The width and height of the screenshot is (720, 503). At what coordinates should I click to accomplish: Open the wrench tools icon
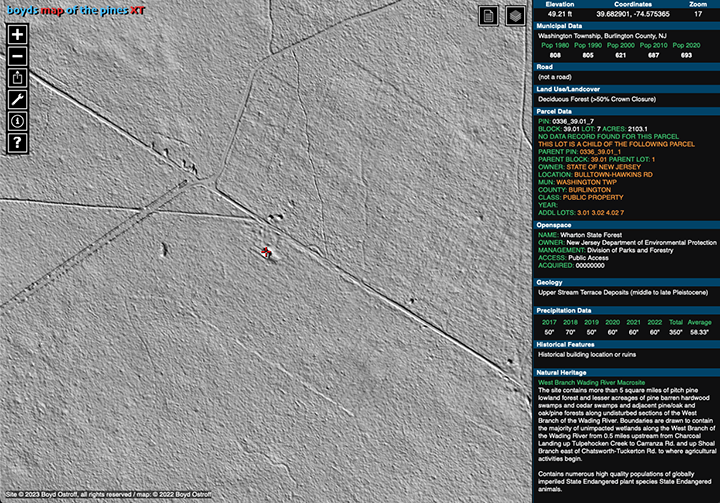coord(17,99)
